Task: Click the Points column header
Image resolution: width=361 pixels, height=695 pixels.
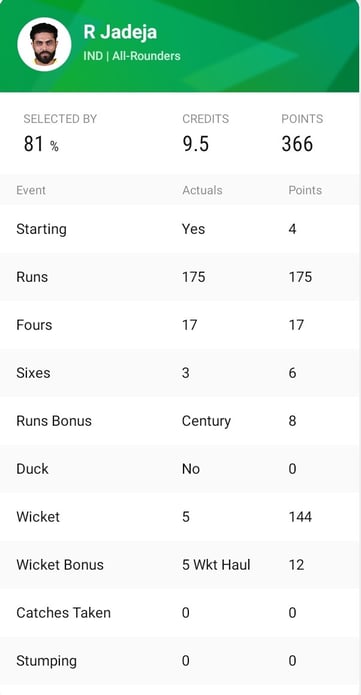Action: point(305,190)
